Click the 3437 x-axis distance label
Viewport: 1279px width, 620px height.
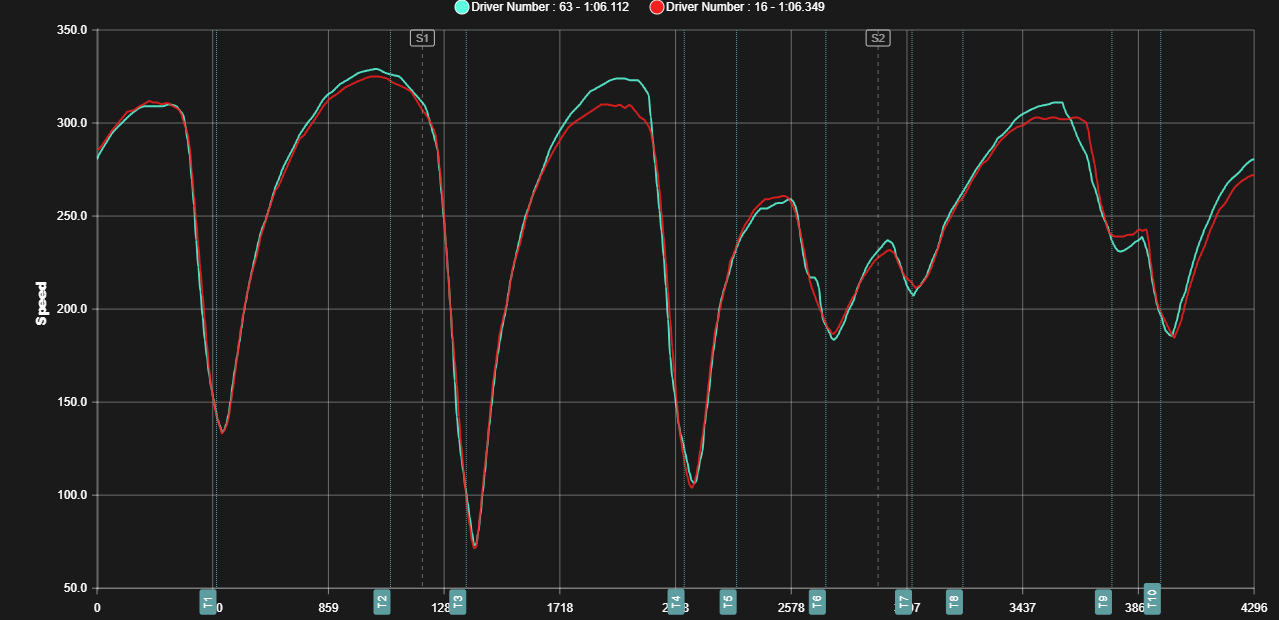point(1022,607)
